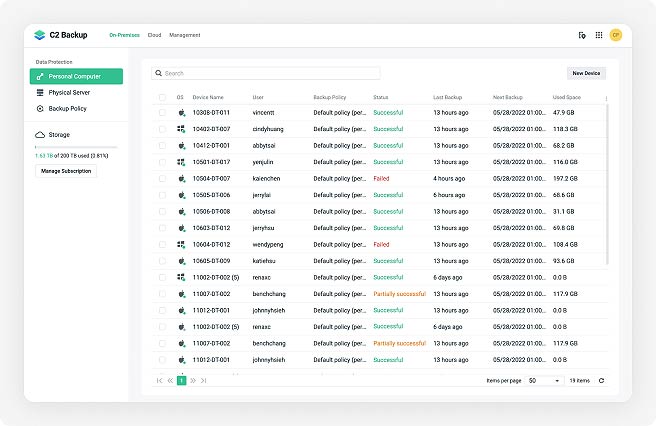This screenshot has height=426, width=656.
Task: Open the Management tab
Action: (x=185, y=35)
